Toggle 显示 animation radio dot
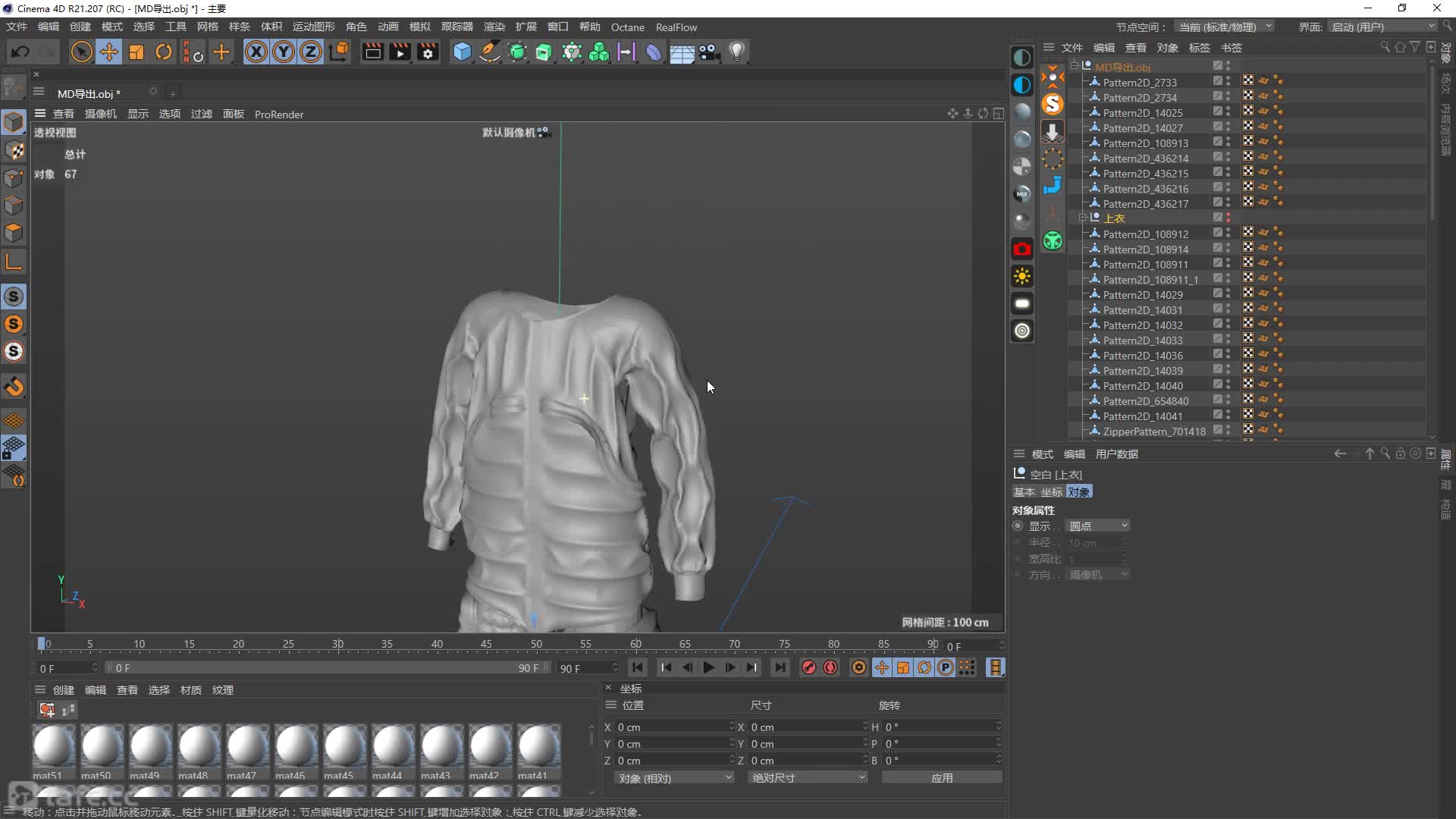Screen dimensions: 1456x819 1018,526
